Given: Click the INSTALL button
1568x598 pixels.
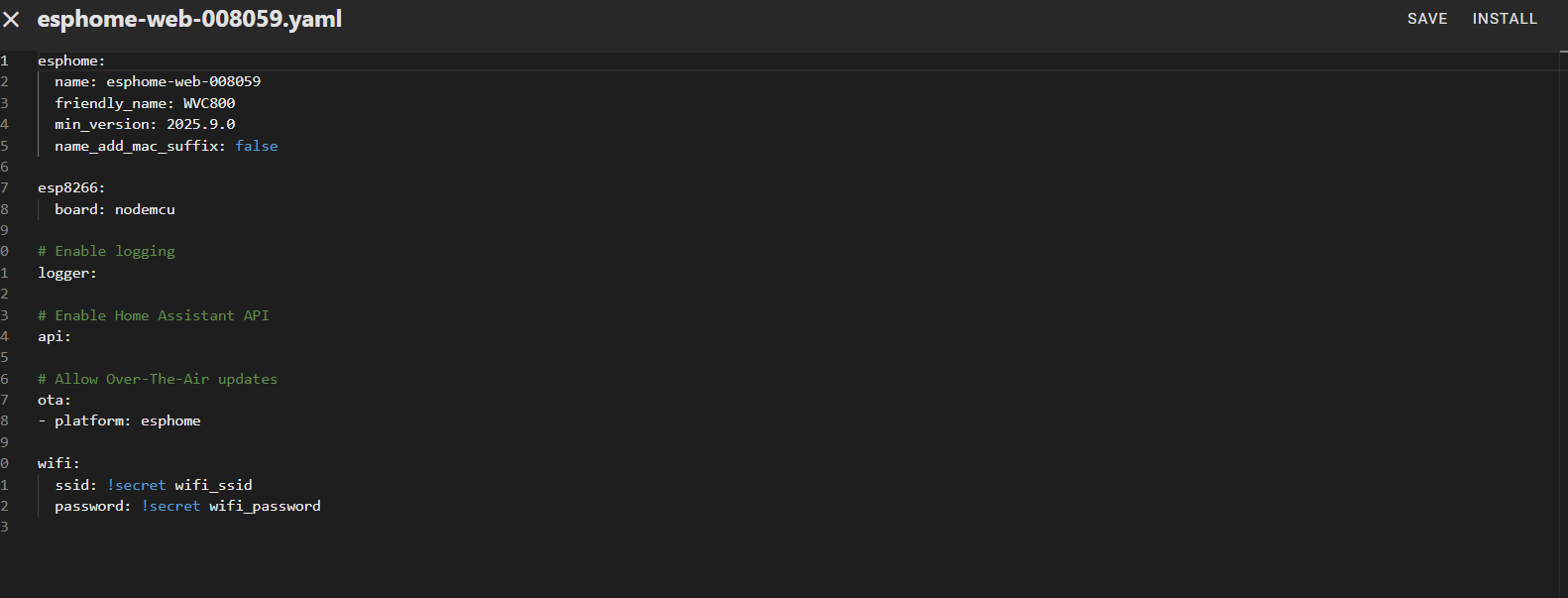Looking at the screenshot, I should [x=1505, y=19].
